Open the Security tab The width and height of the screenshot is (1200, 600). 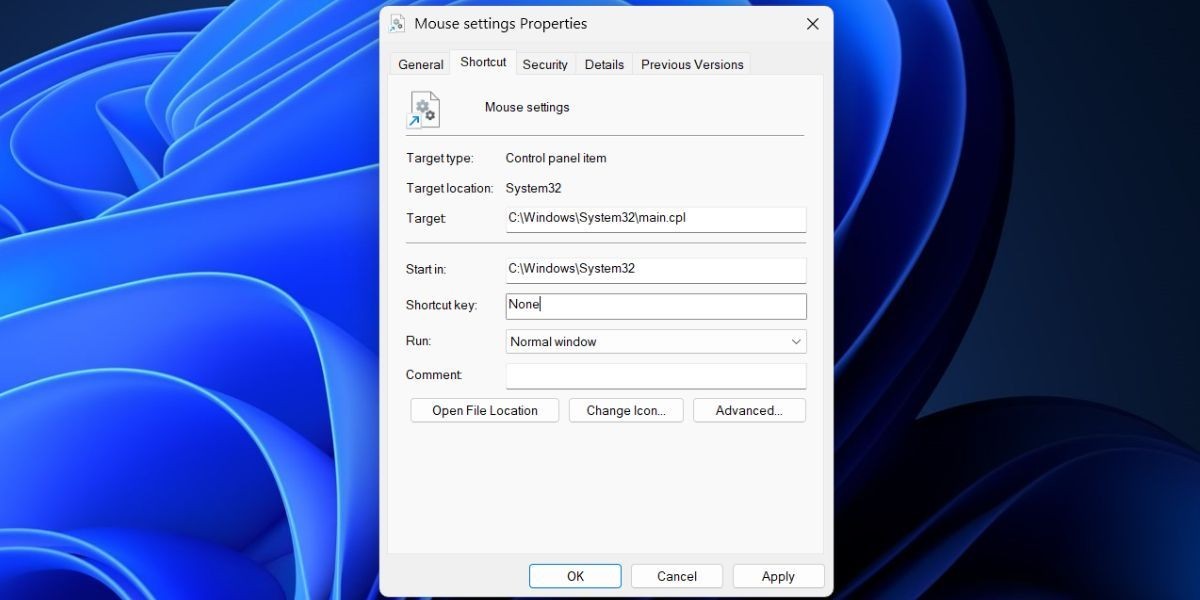[545, 64]
